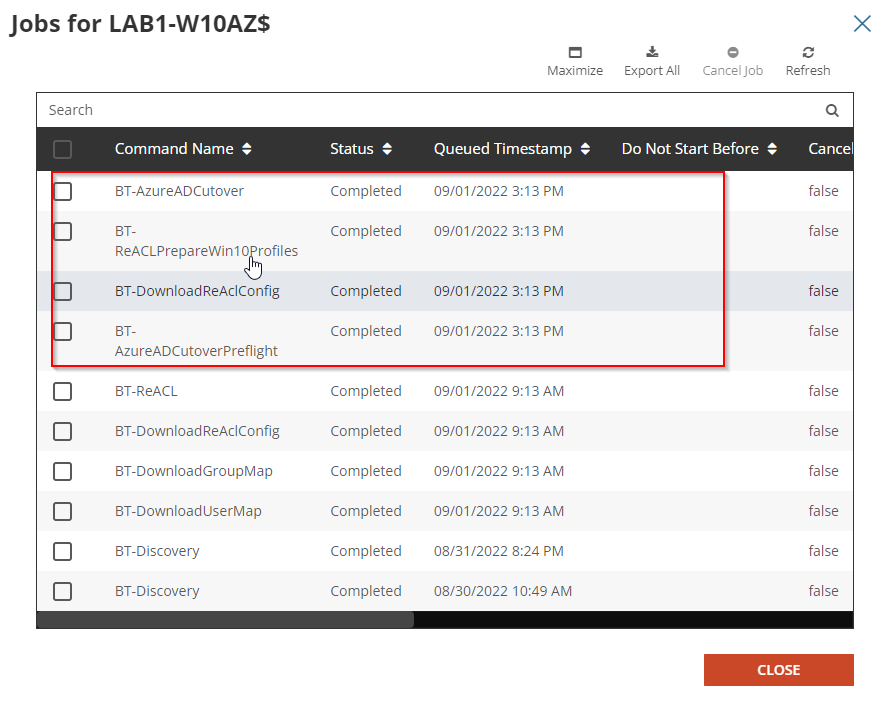This screenshot has width=877, height=711.
Task: Export all jobs with Export All icon
Action: pos(652,53)
